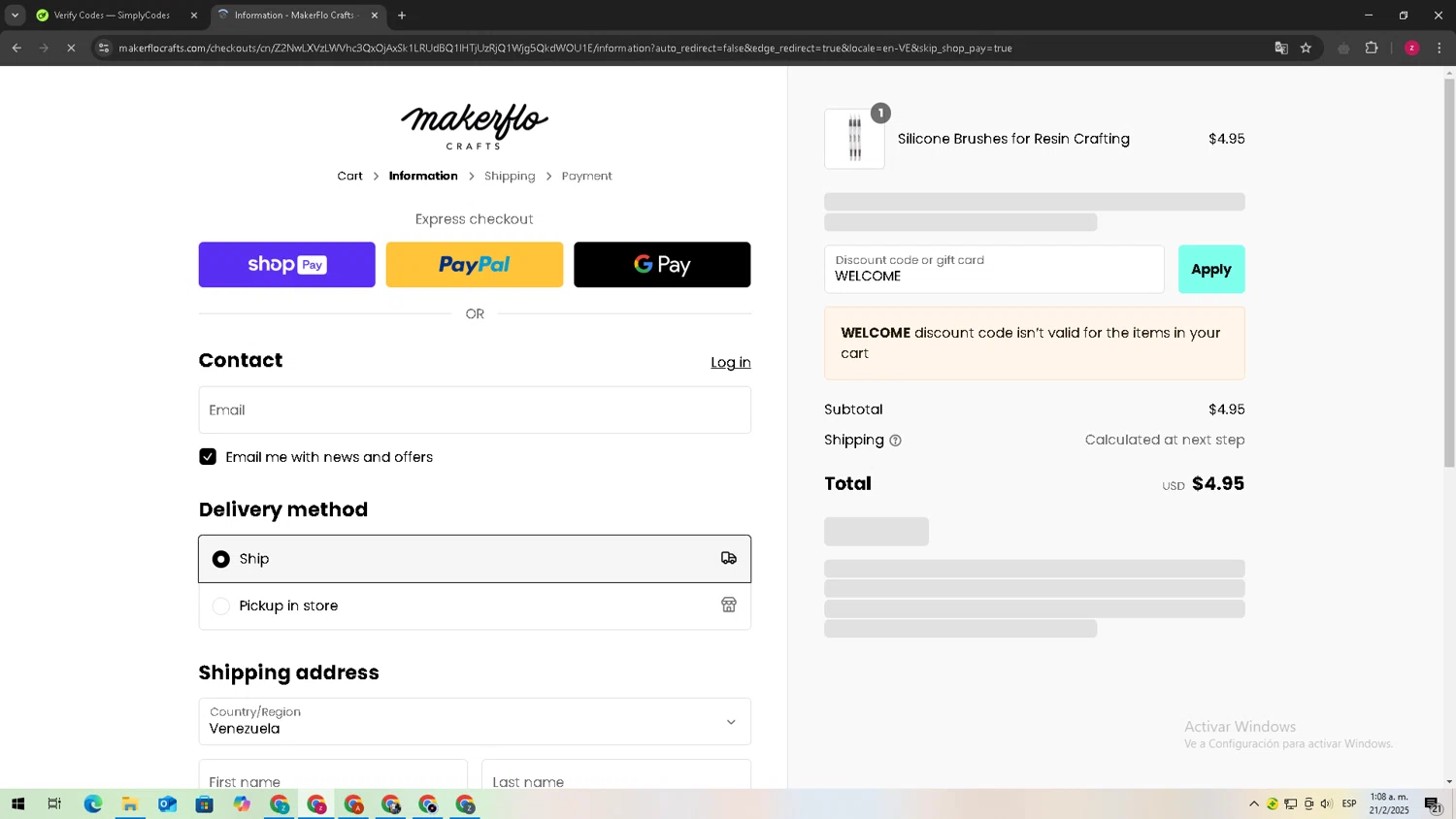Select the Information - MakerFlo Crafts tab
The image size is (1456, 819).
coord(293,16)
